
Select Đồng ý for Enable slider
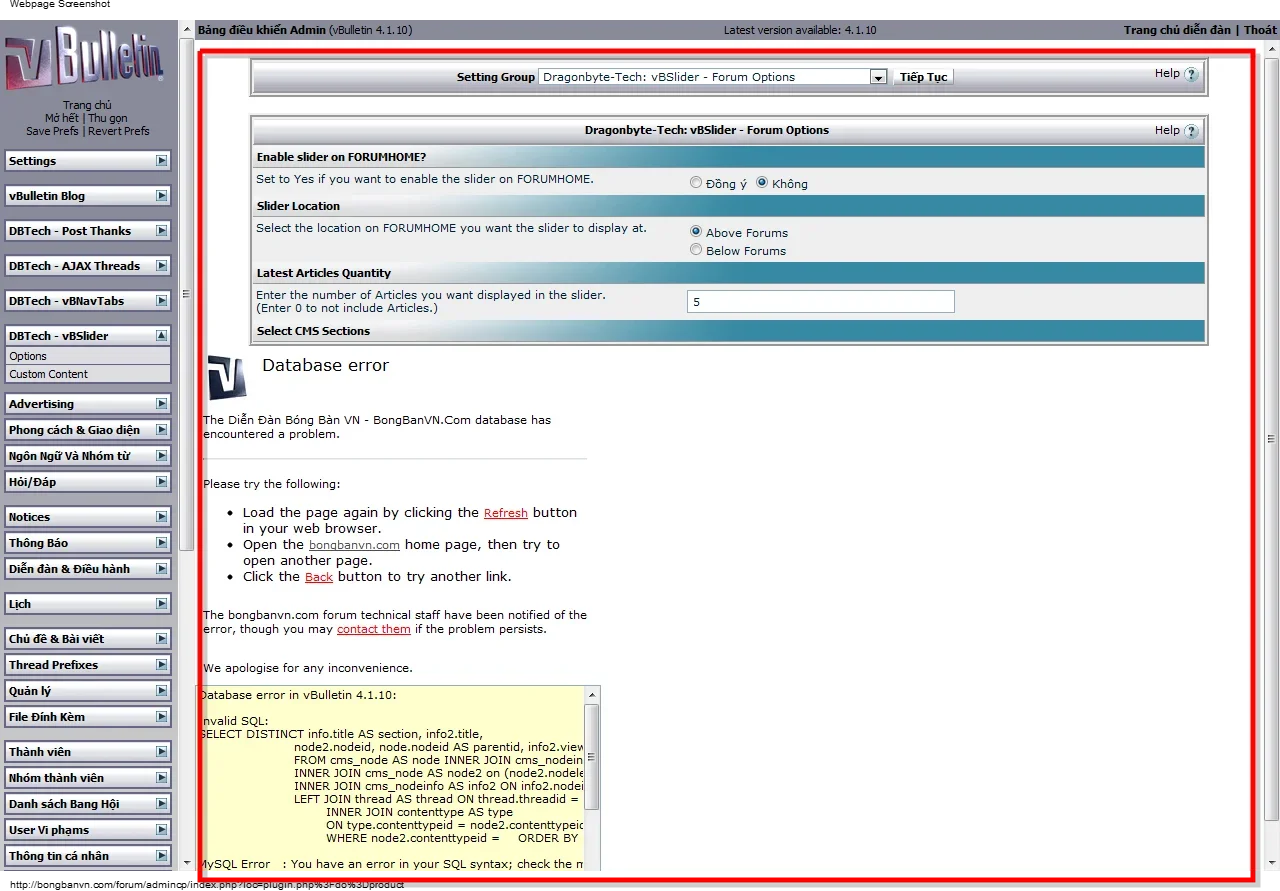point(696,183)
